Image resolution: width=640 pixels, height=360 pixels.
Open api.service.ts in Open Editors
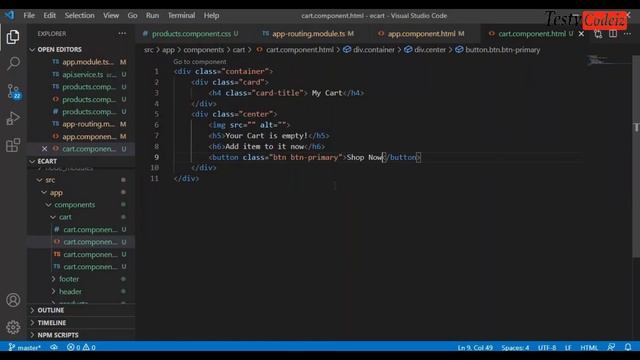81,75
